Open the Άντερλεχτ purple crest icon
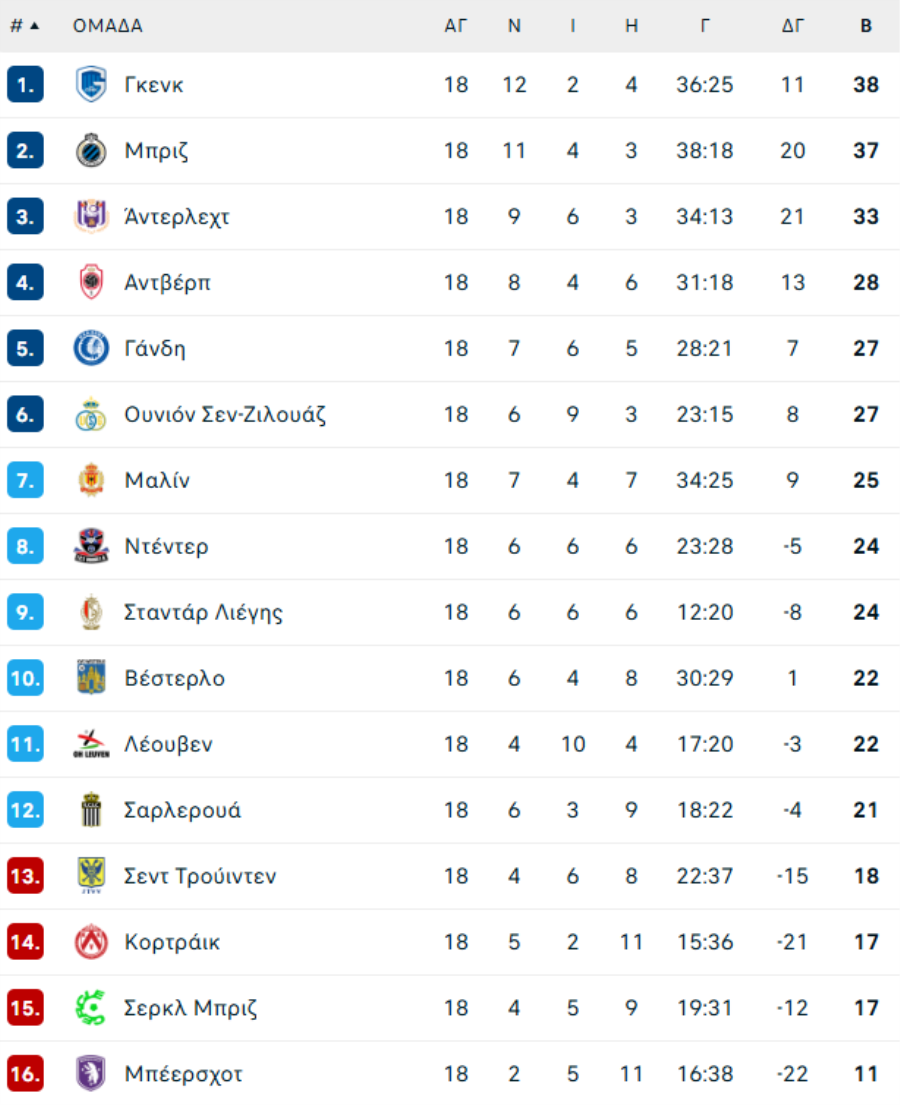The height and width of the screenshot is (1105, 900). click(91, 216)
